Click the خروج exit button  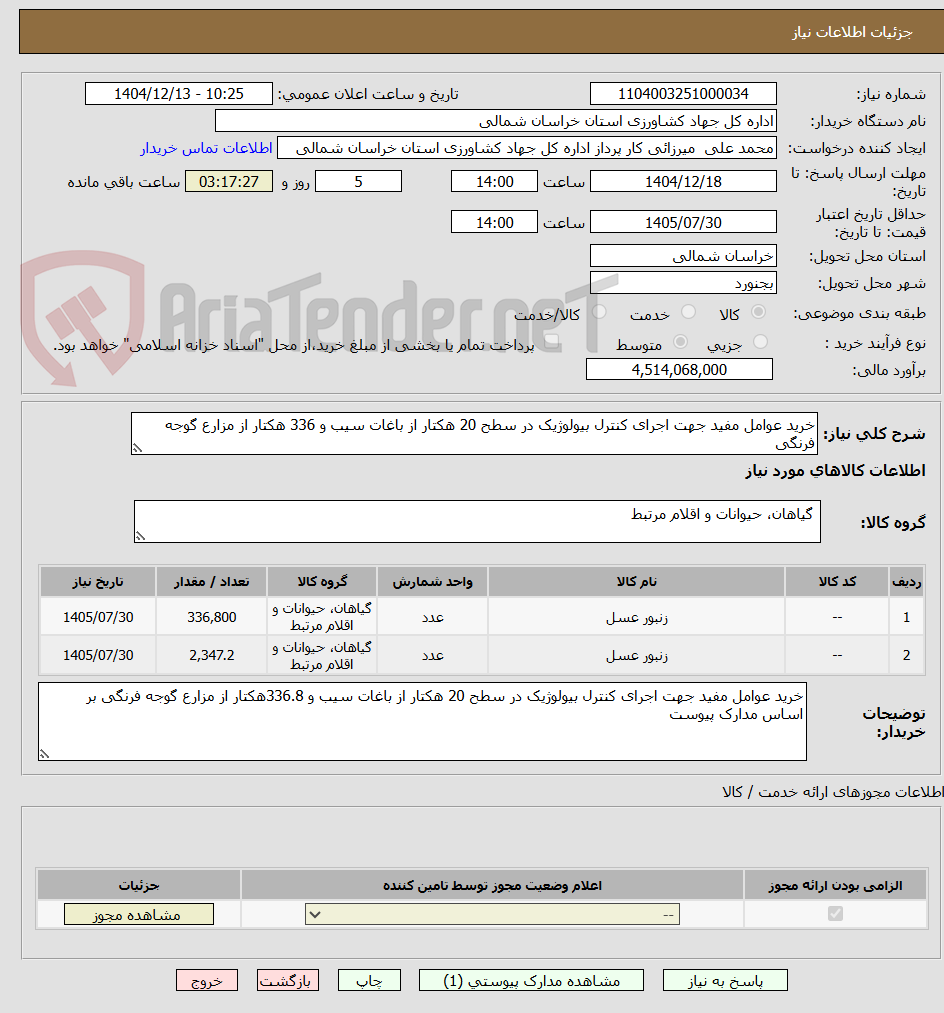pyautogui.click(x=207, y=980)
